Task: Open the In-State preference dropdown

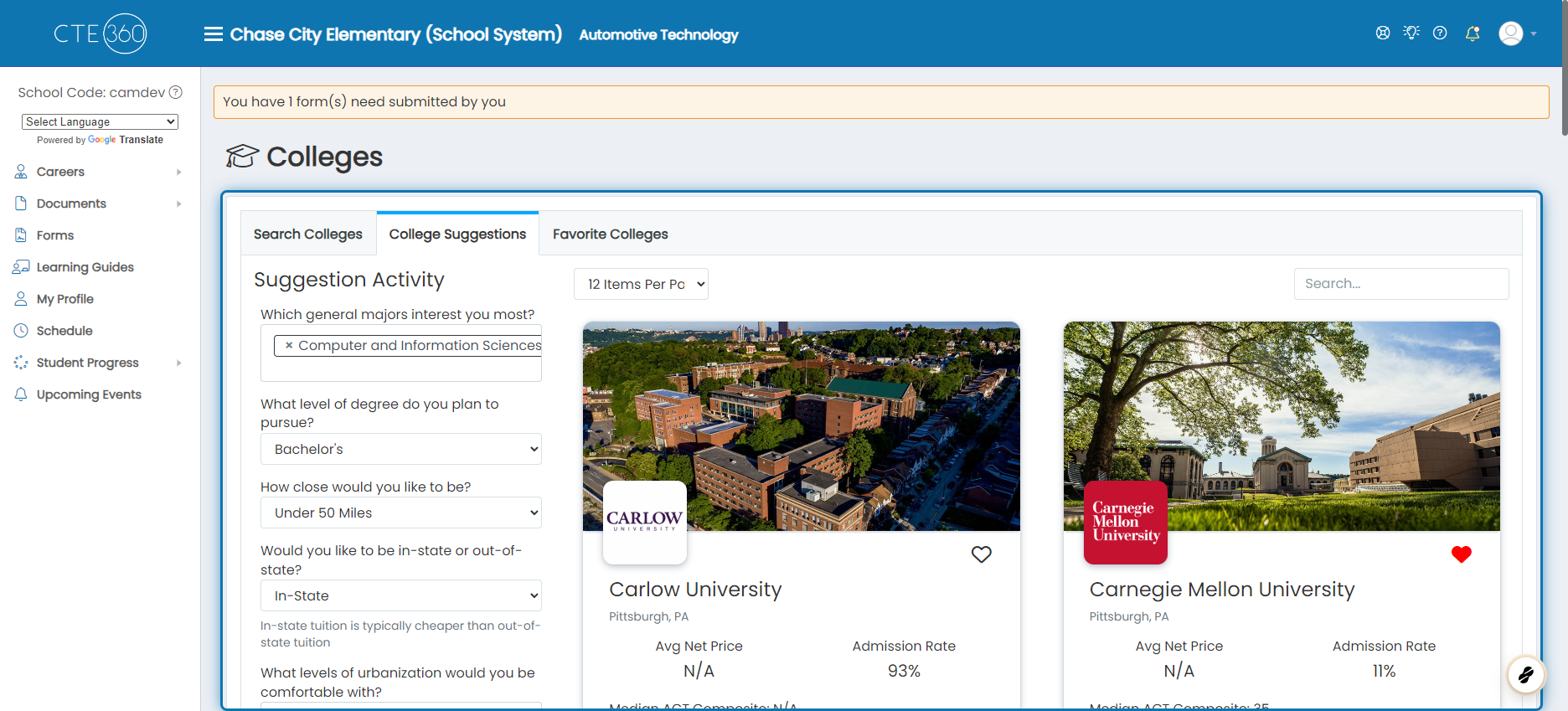Action: tap(401, 595)
